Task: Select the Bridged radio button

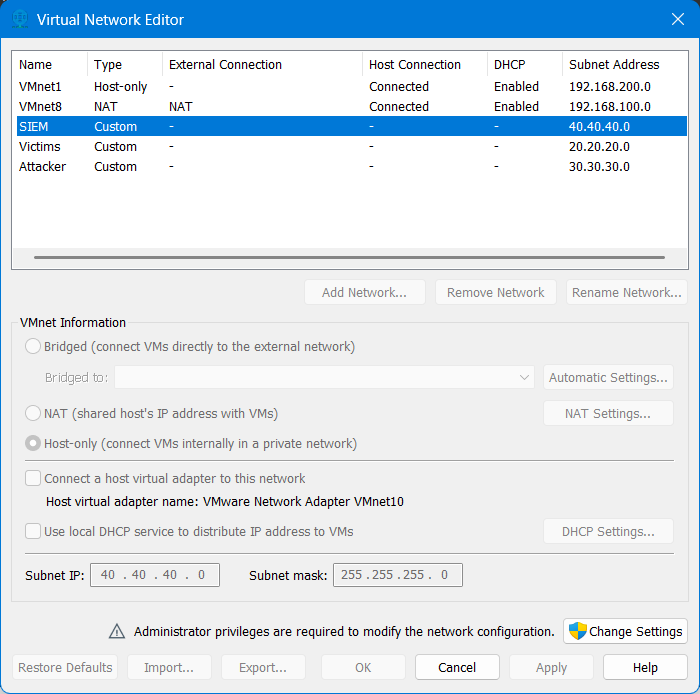Action: 34,347
